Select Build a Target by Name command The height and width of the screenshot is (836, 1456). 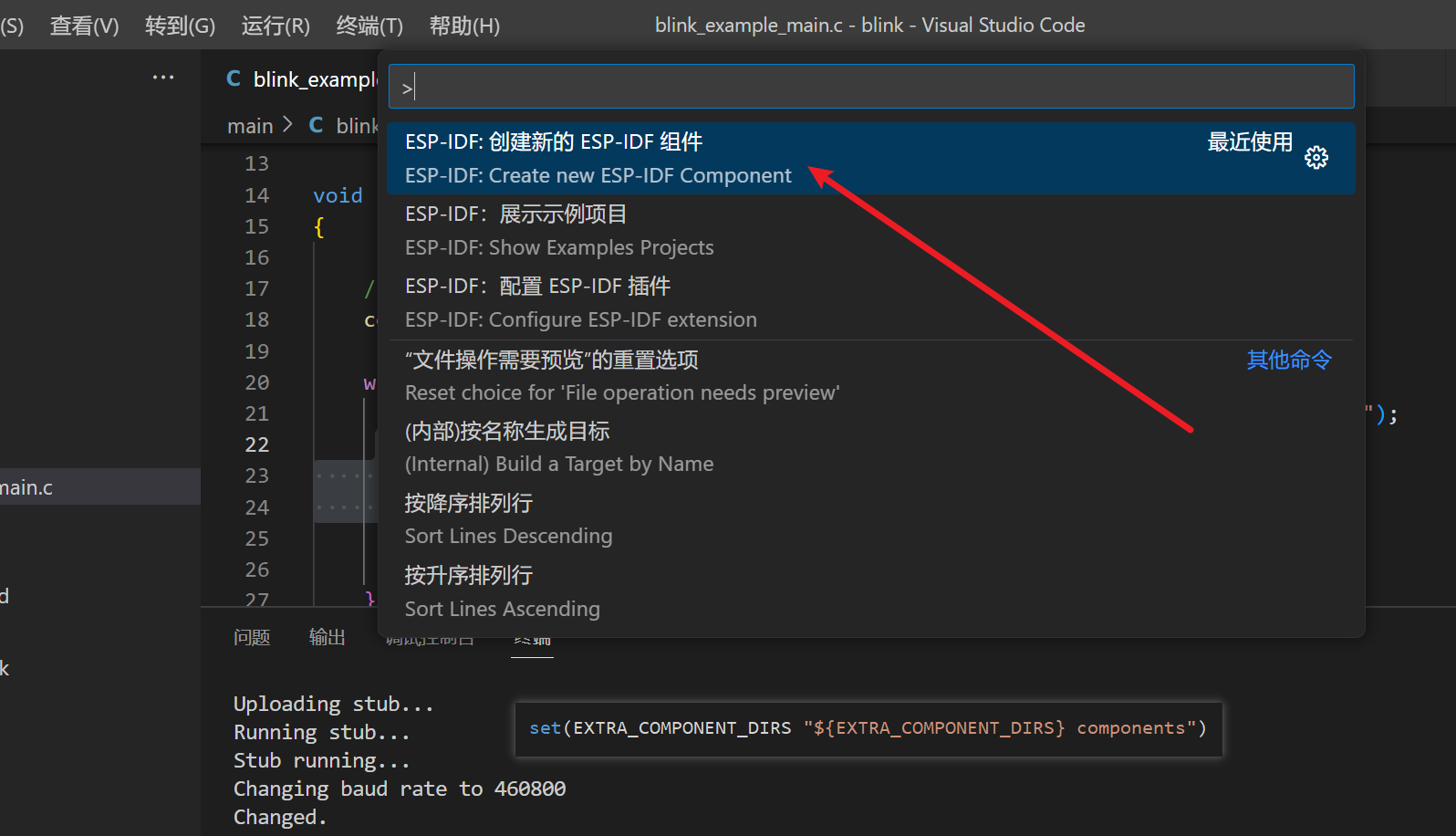coord(871,447)
